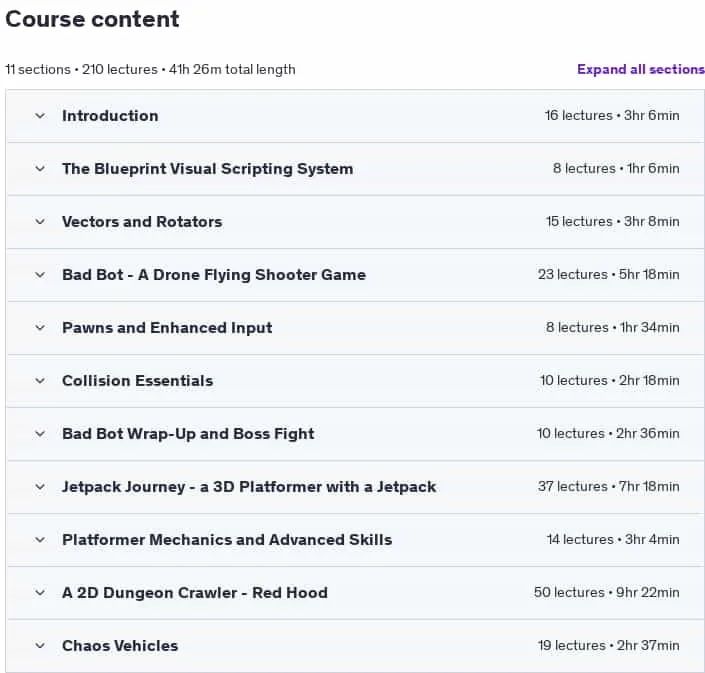Select the Chaos Vehicles section title
Screen dimensions: 705x673
(120, 646)
